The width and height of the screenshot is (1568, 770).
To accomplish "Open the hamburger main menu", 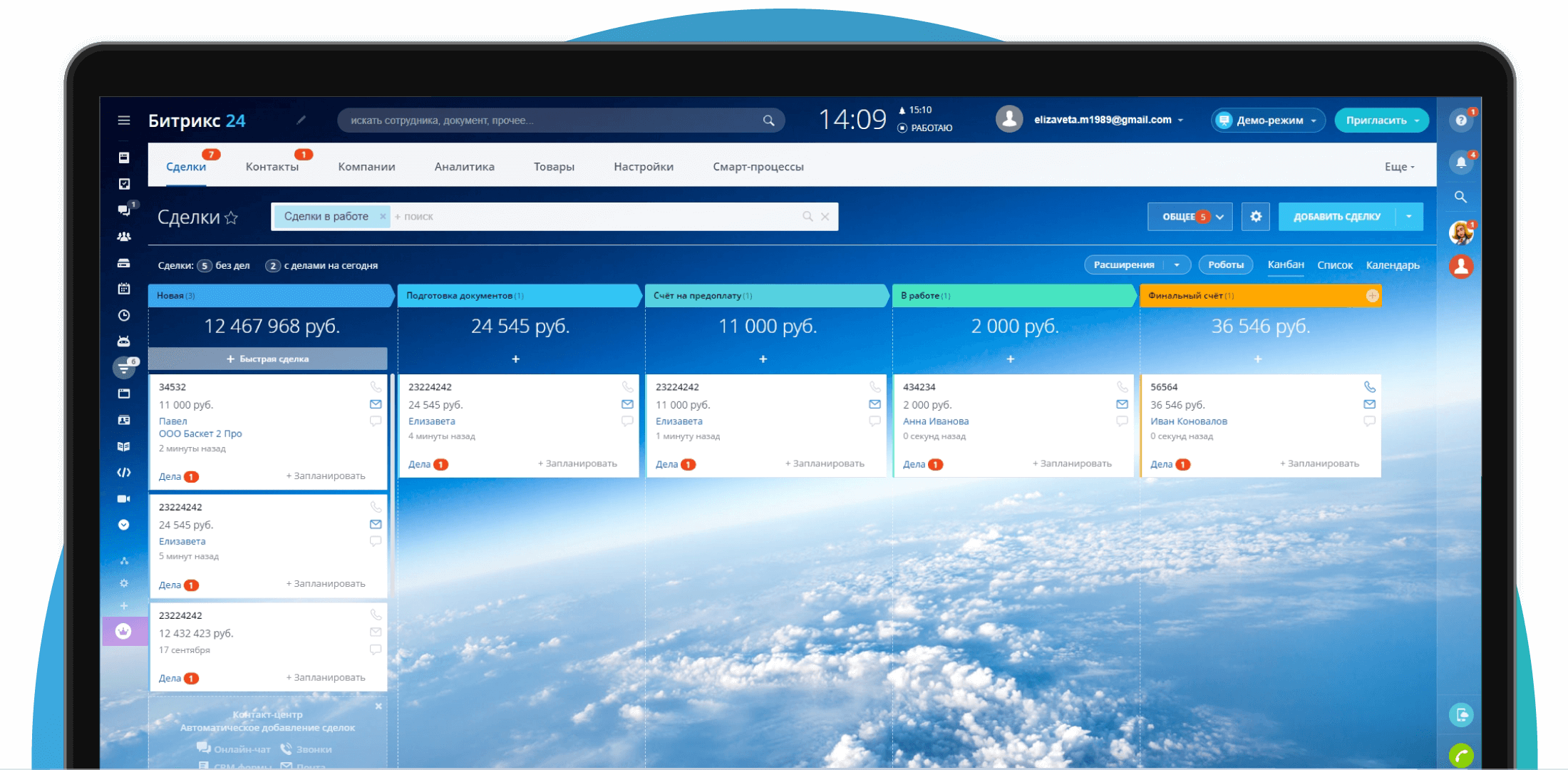I will (124, 120).
